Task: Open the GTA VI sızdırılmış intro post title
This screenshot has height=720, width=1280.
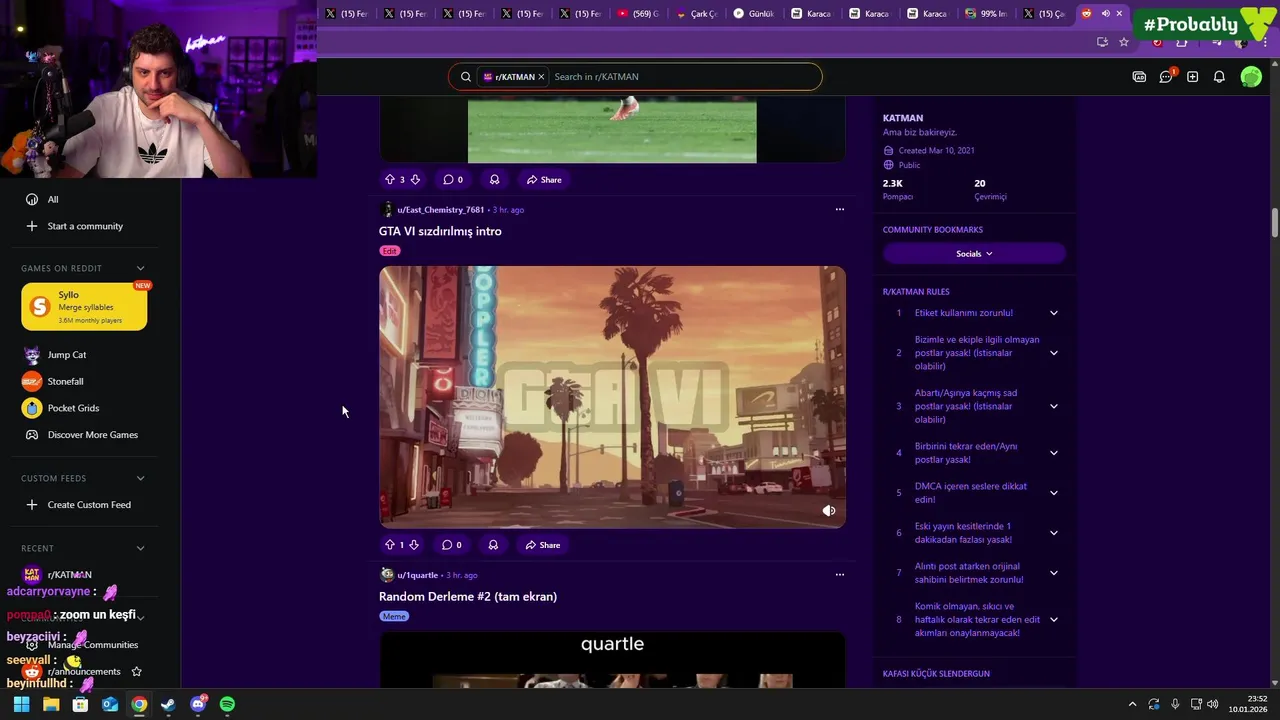Action: point(440,231)
